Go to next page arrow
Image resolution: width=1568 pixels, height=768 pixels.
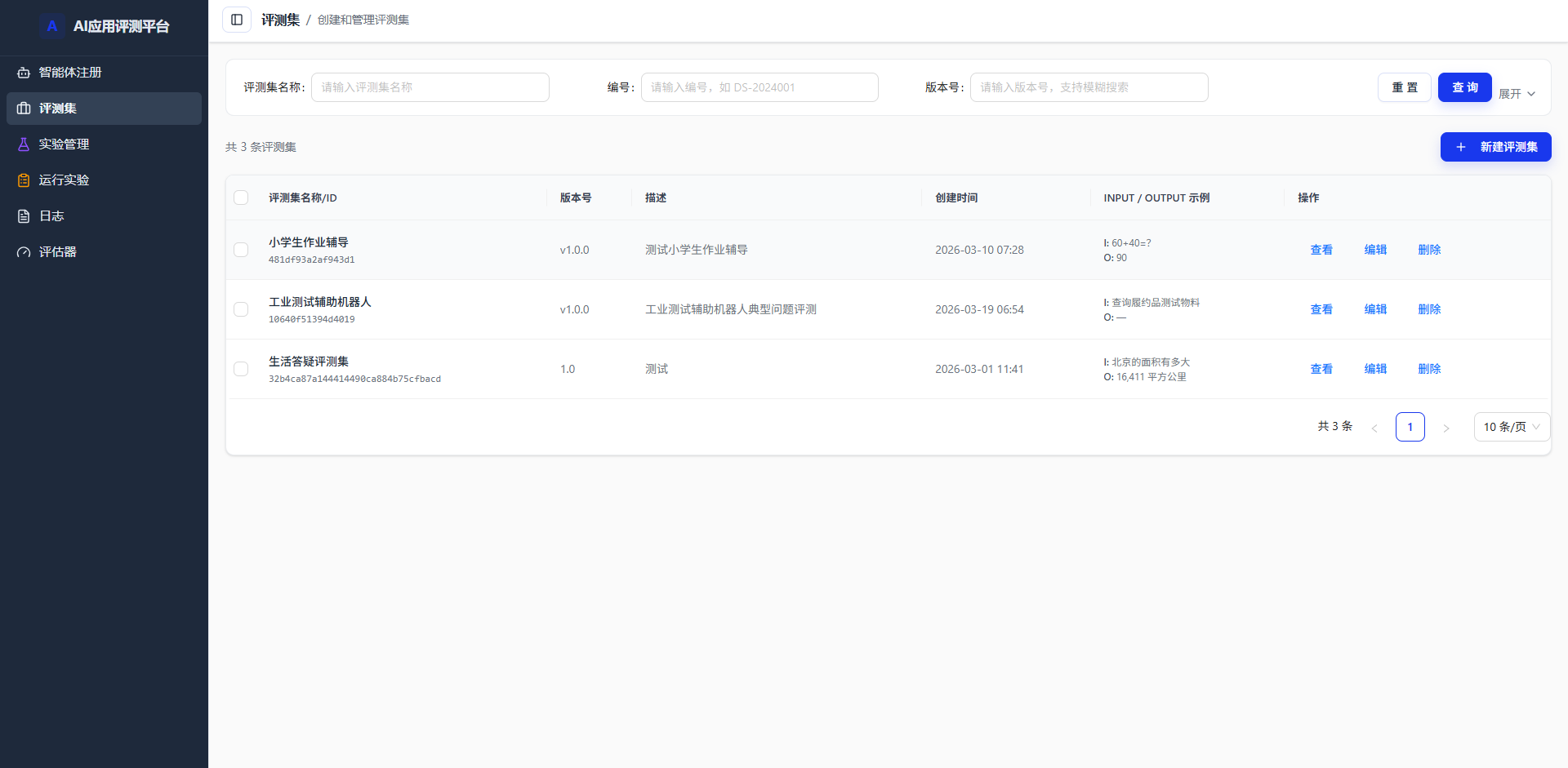[1446, 428]
